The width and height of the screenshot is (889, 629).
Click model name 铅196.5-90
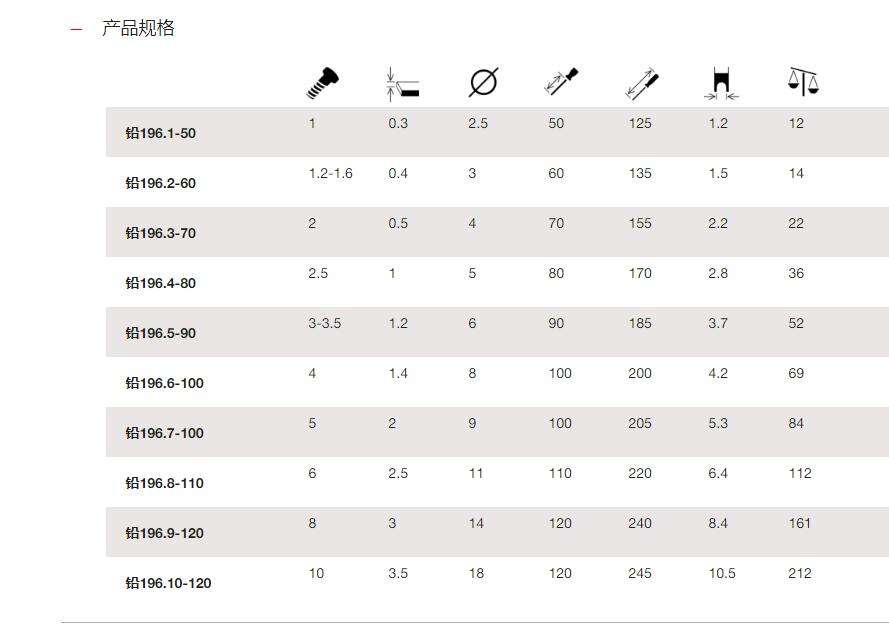(x=160, y=333)
